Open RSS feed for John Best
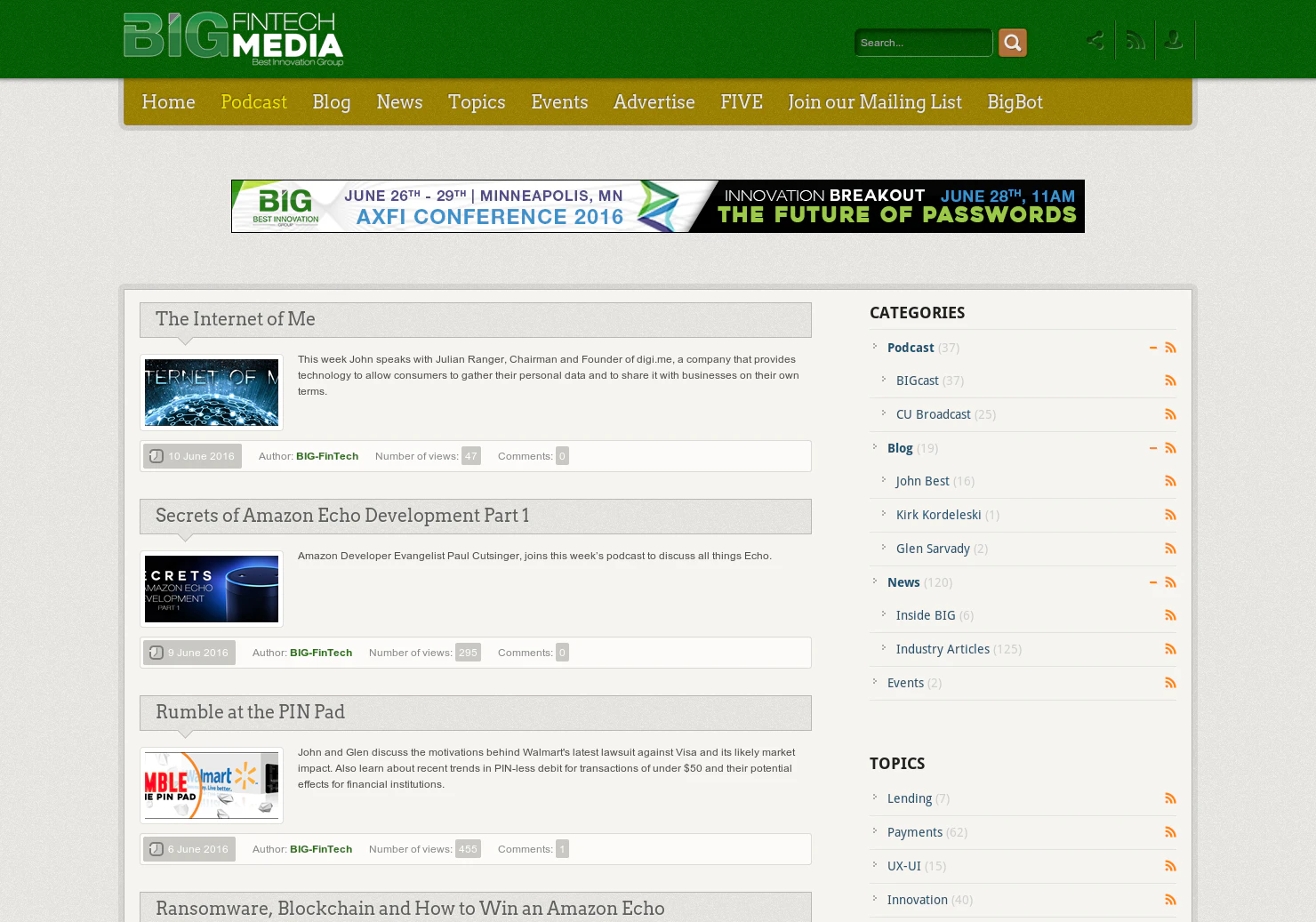This screenshot has height=922, width=1316. 1170,481
